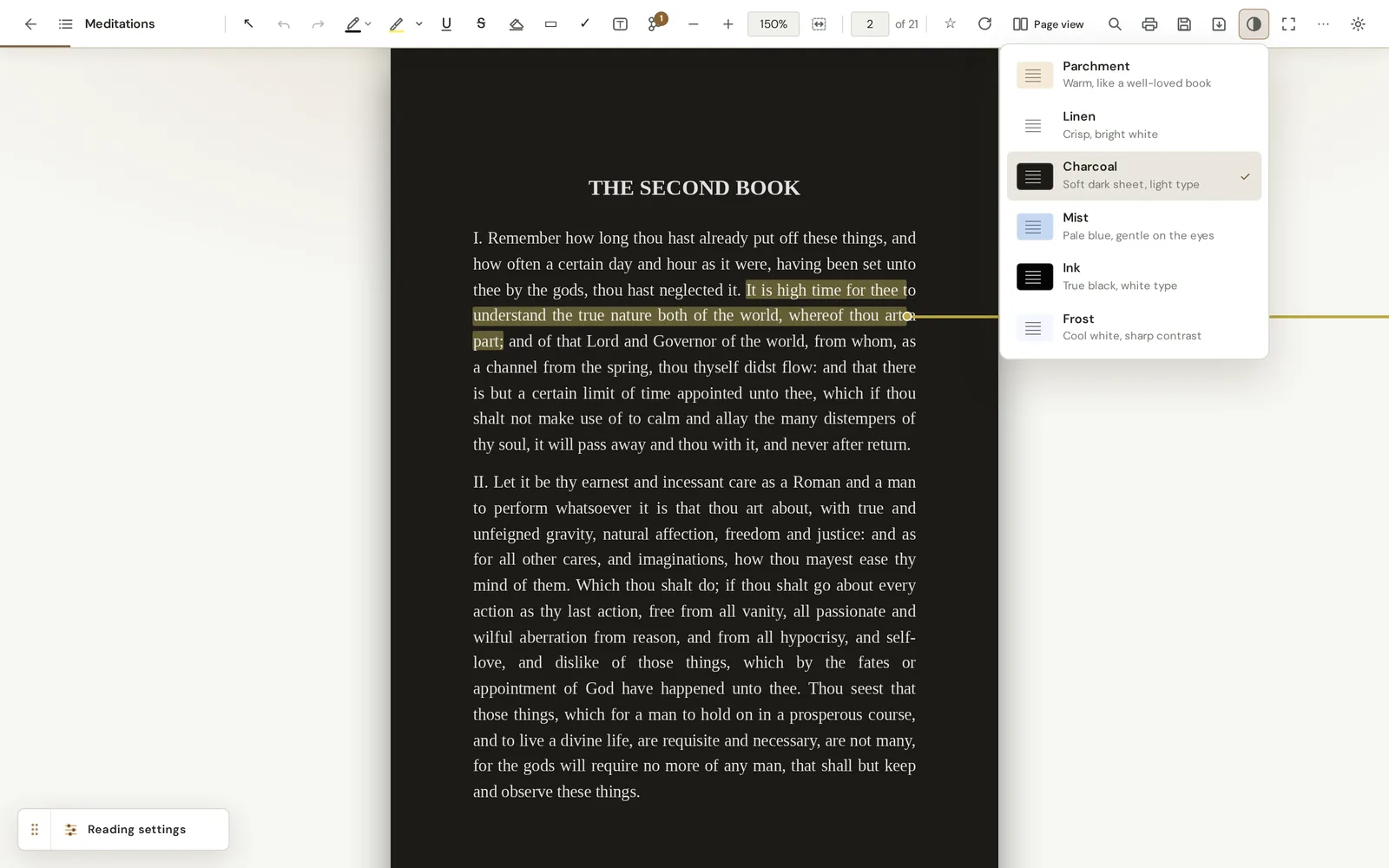Click the page number input field

(x=870, y=24)
